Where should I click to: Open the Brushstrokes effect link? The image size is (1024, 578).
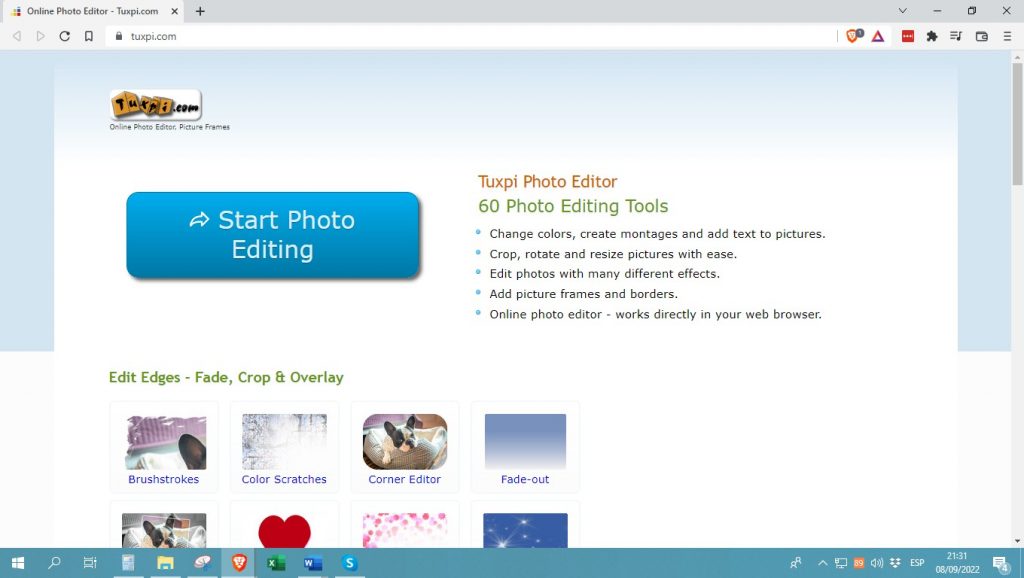(163, 479)
